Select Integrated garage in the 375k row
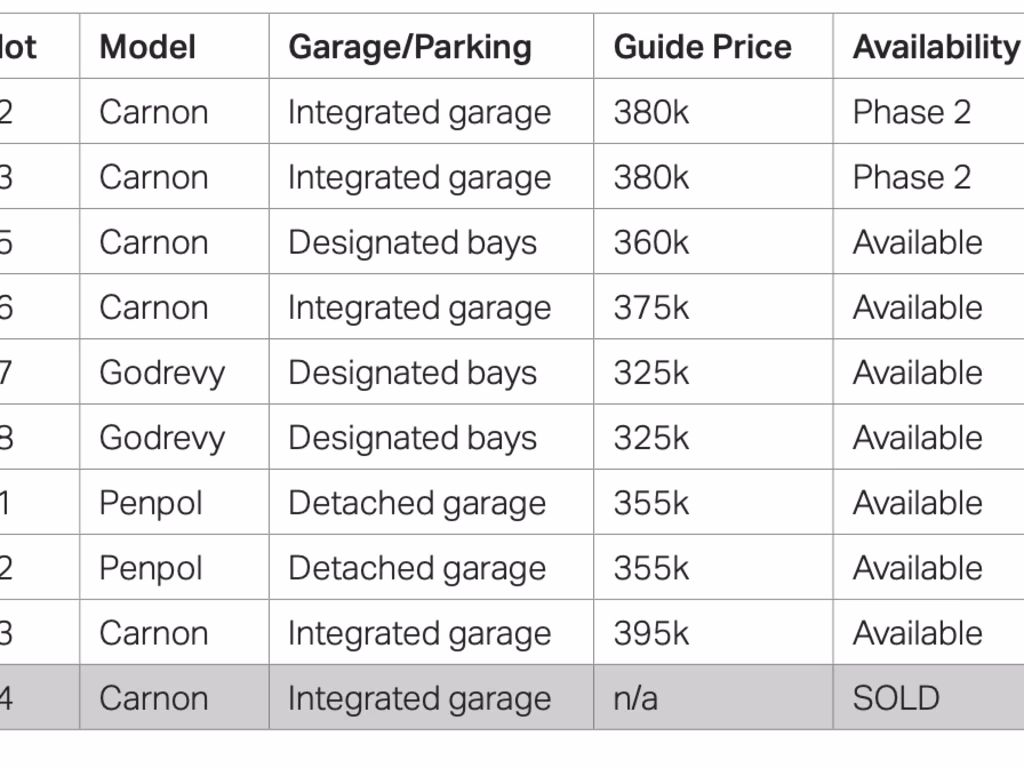1024x768 pixels. point(419,308)
